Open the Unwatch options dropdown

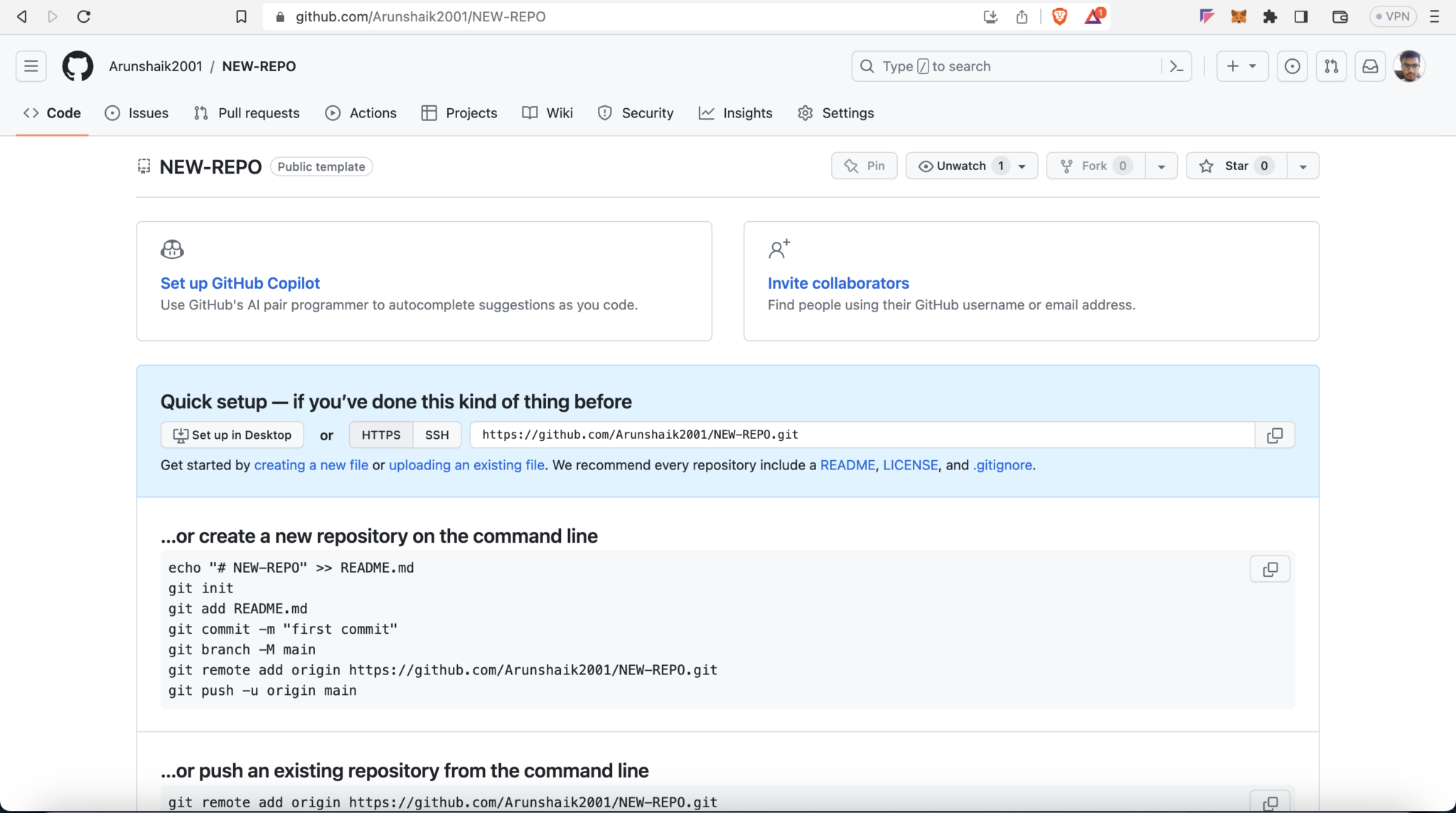pos(1021,165)
